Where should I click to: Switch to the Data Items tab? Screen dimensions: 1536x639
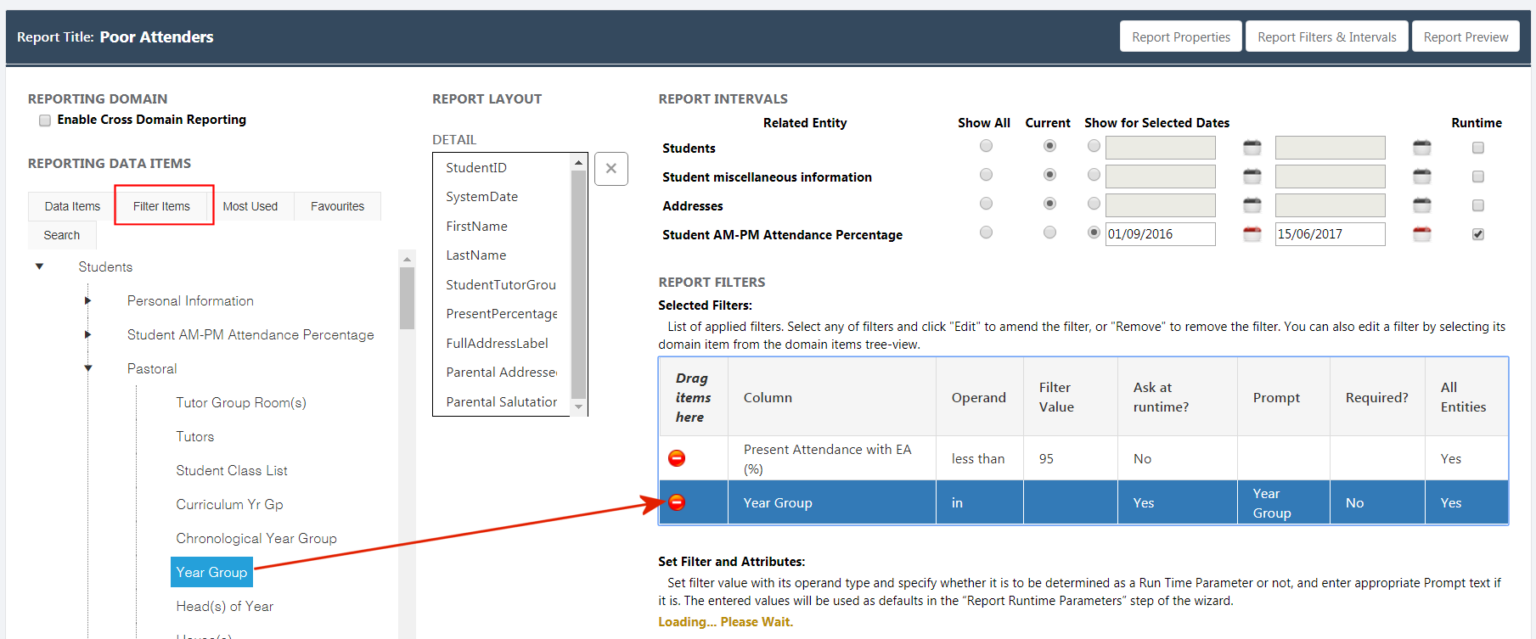[71, 205]
